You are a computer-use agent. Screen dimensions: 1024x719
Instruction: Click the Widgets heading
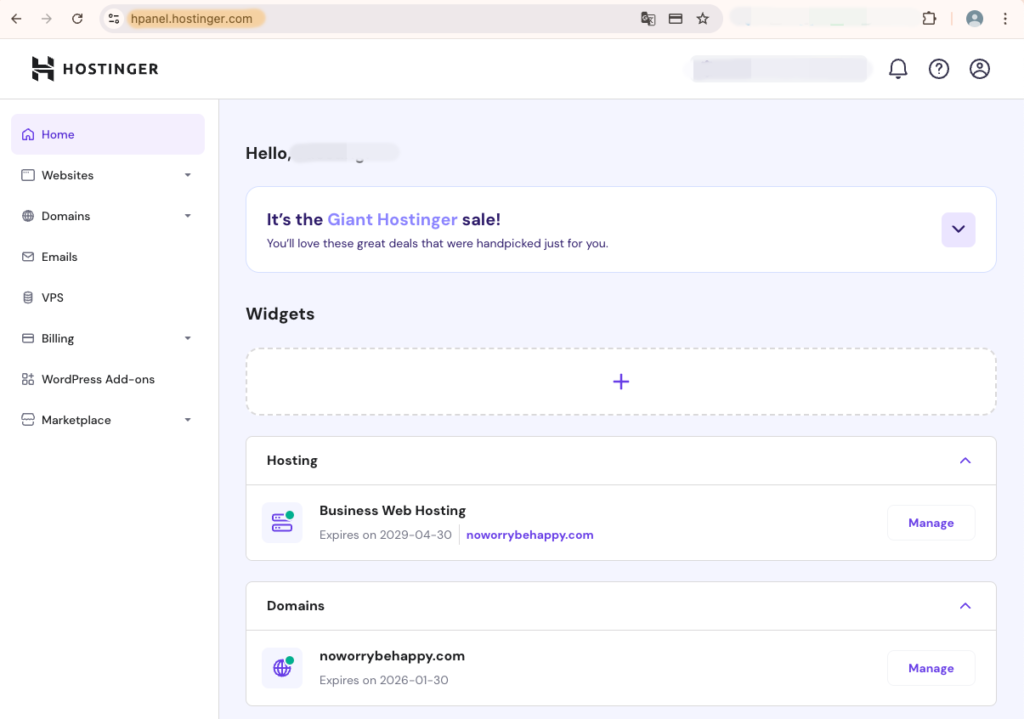[280, 314]
